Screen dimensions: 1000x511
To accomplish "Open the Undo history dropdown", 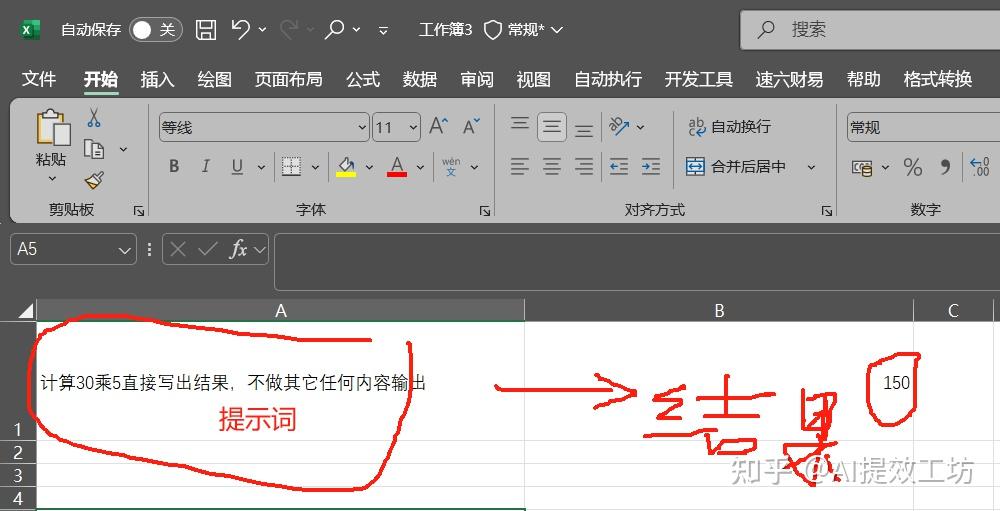I will click(262, 29).
